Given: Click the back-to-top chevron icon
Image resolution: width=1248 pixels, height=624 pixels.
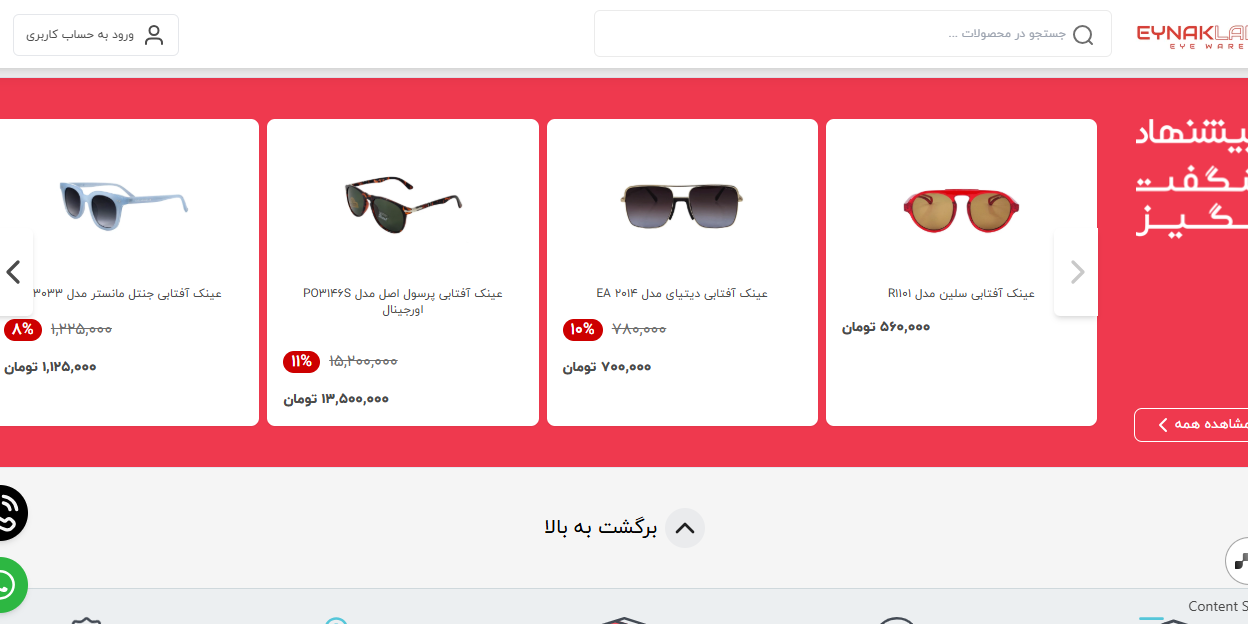Looking at the screenshot, I should (685, 528).
